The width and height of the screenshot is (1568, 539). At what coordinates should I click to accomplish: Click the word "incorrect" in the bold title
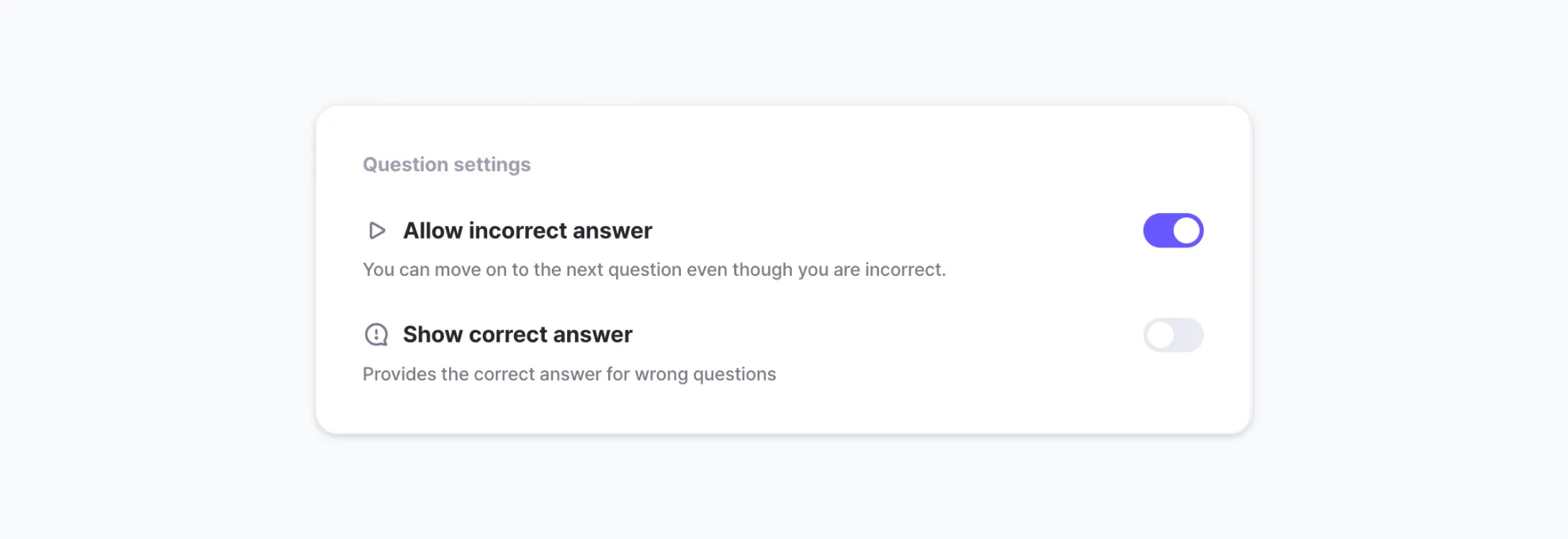[x=518, y=231]
